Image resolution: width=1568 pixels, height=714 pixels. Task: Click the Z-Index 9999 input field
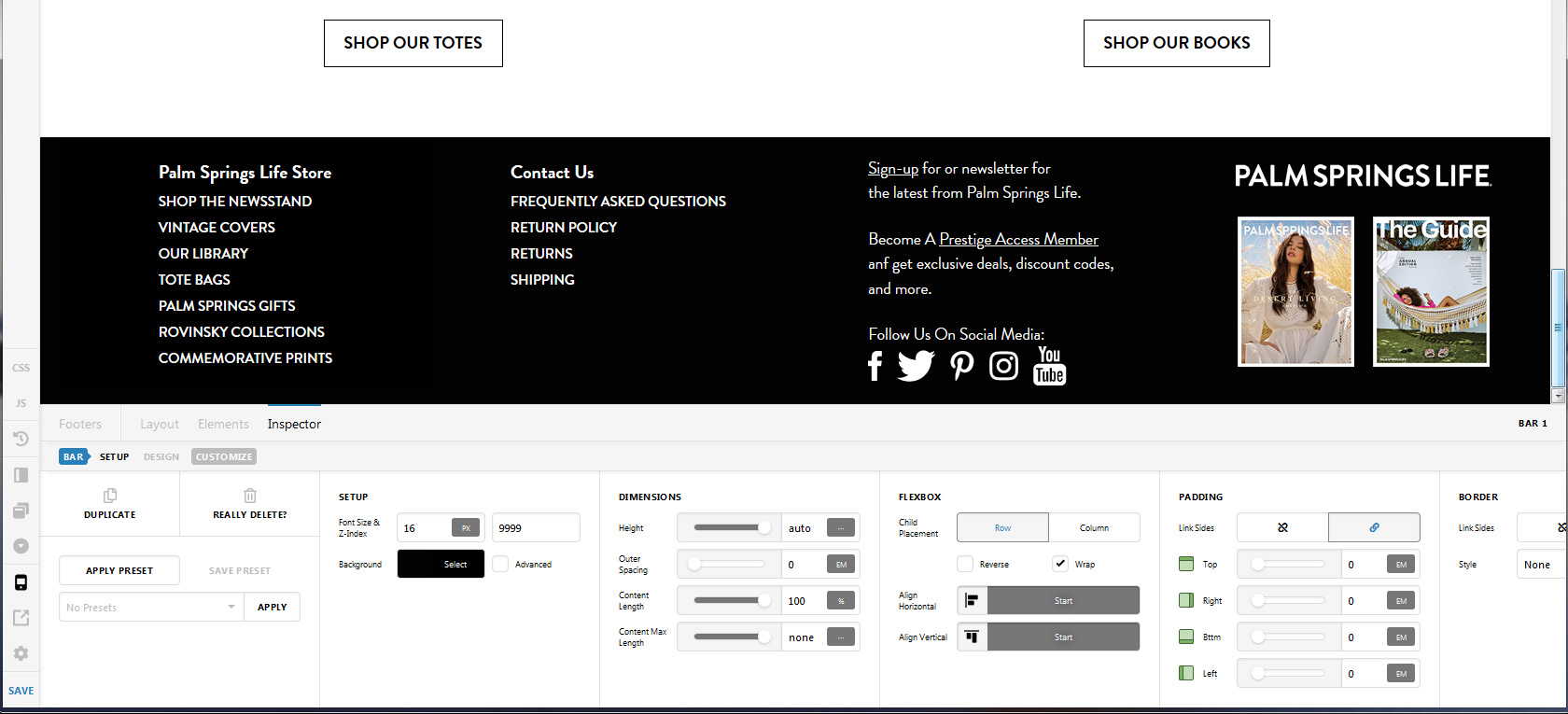pyautogui.click(x=536, y=527)
